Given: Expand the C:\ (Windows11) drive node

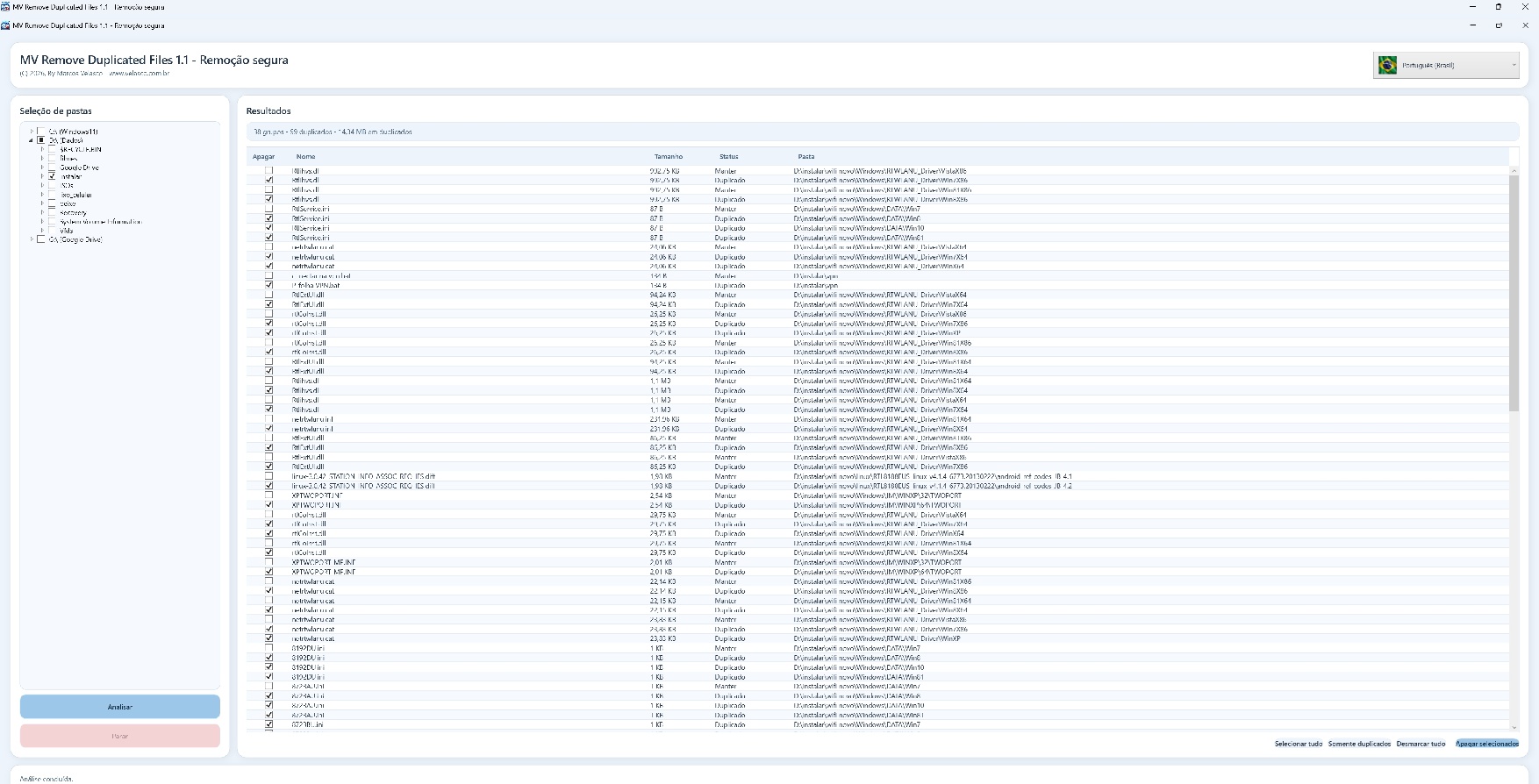Looking at the screenshot, I should (32, 132).
